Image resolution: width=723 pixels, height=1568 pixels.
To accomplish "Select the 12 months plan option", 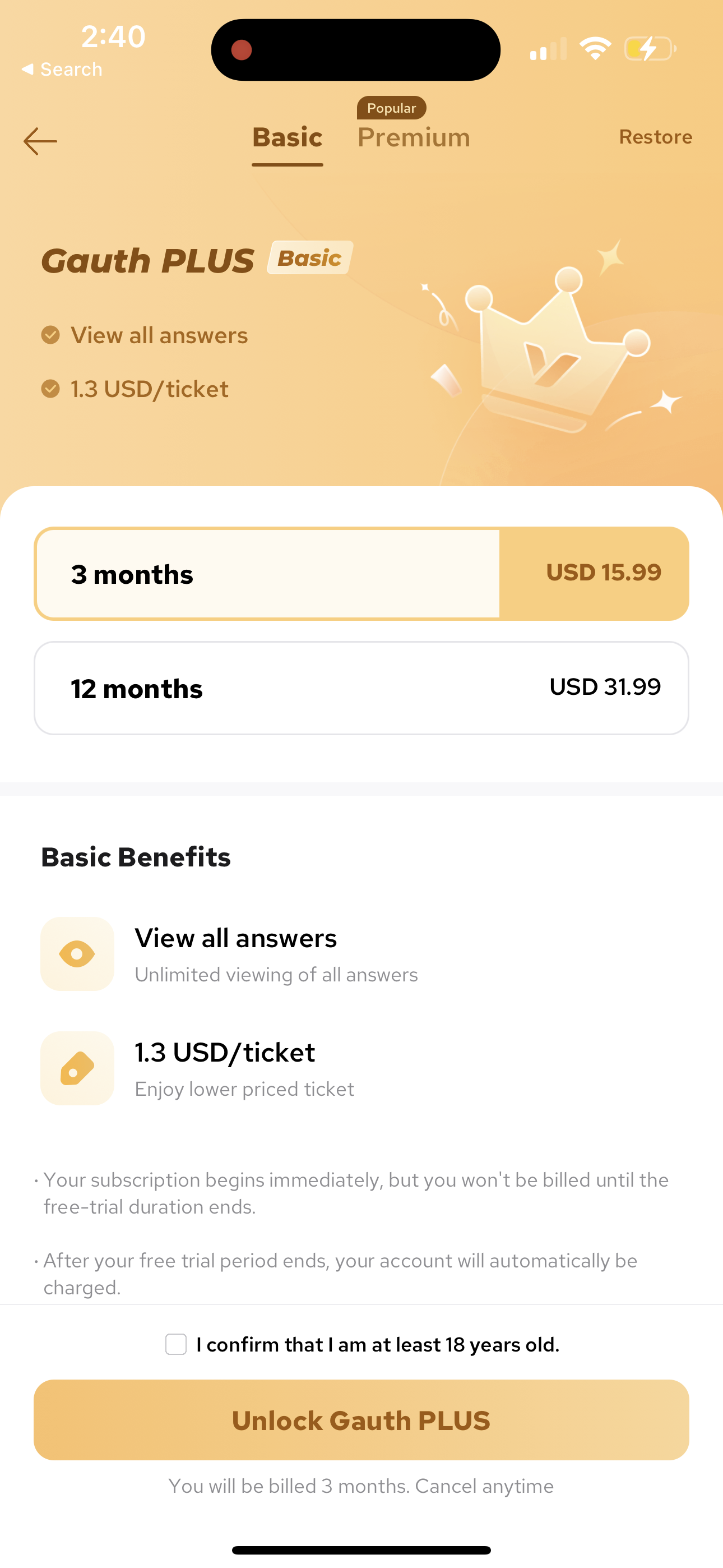I will click(x=361, y=688).
